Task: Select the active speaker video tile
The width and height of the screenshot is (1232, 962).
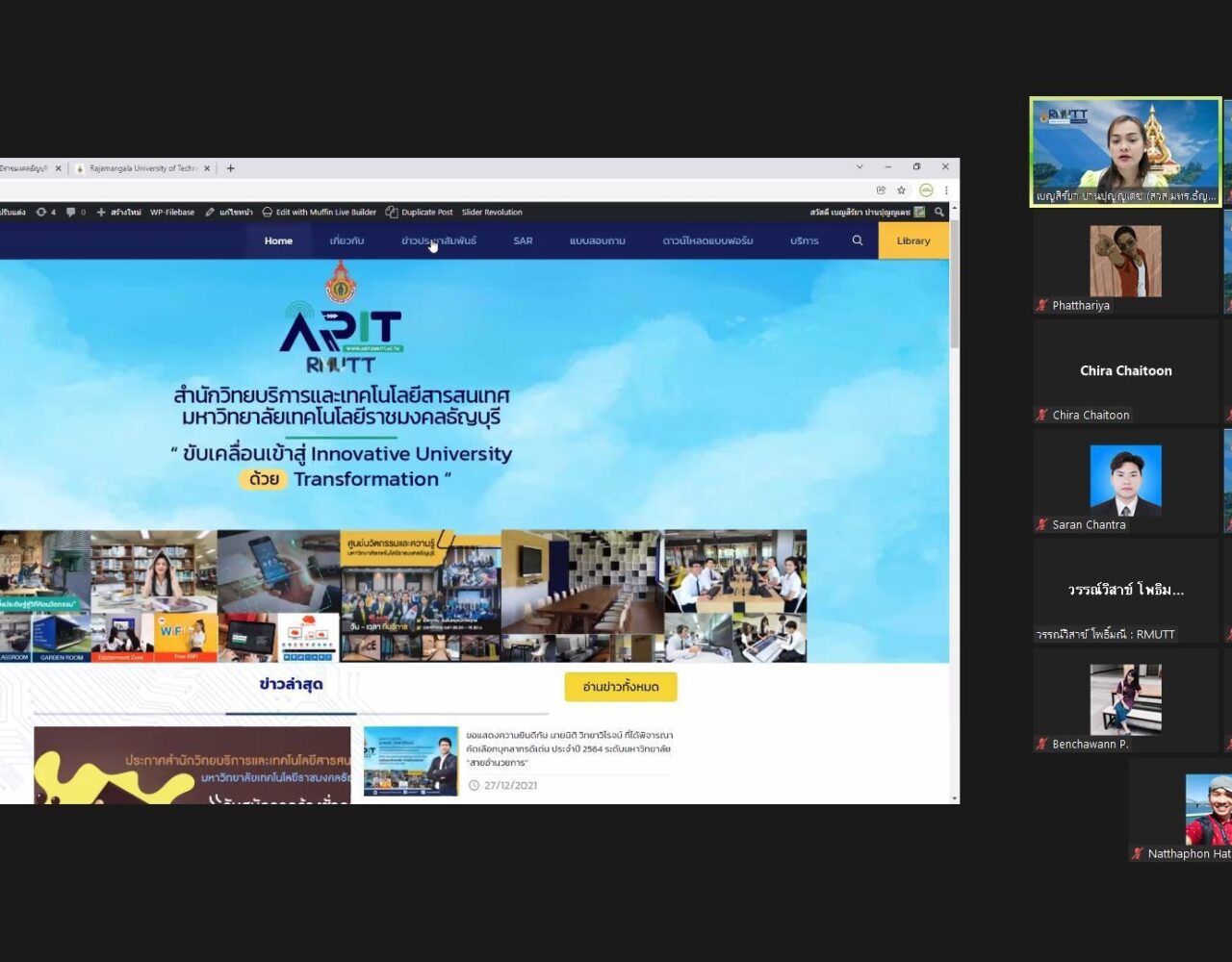Action: click(x=1125, y=152)
